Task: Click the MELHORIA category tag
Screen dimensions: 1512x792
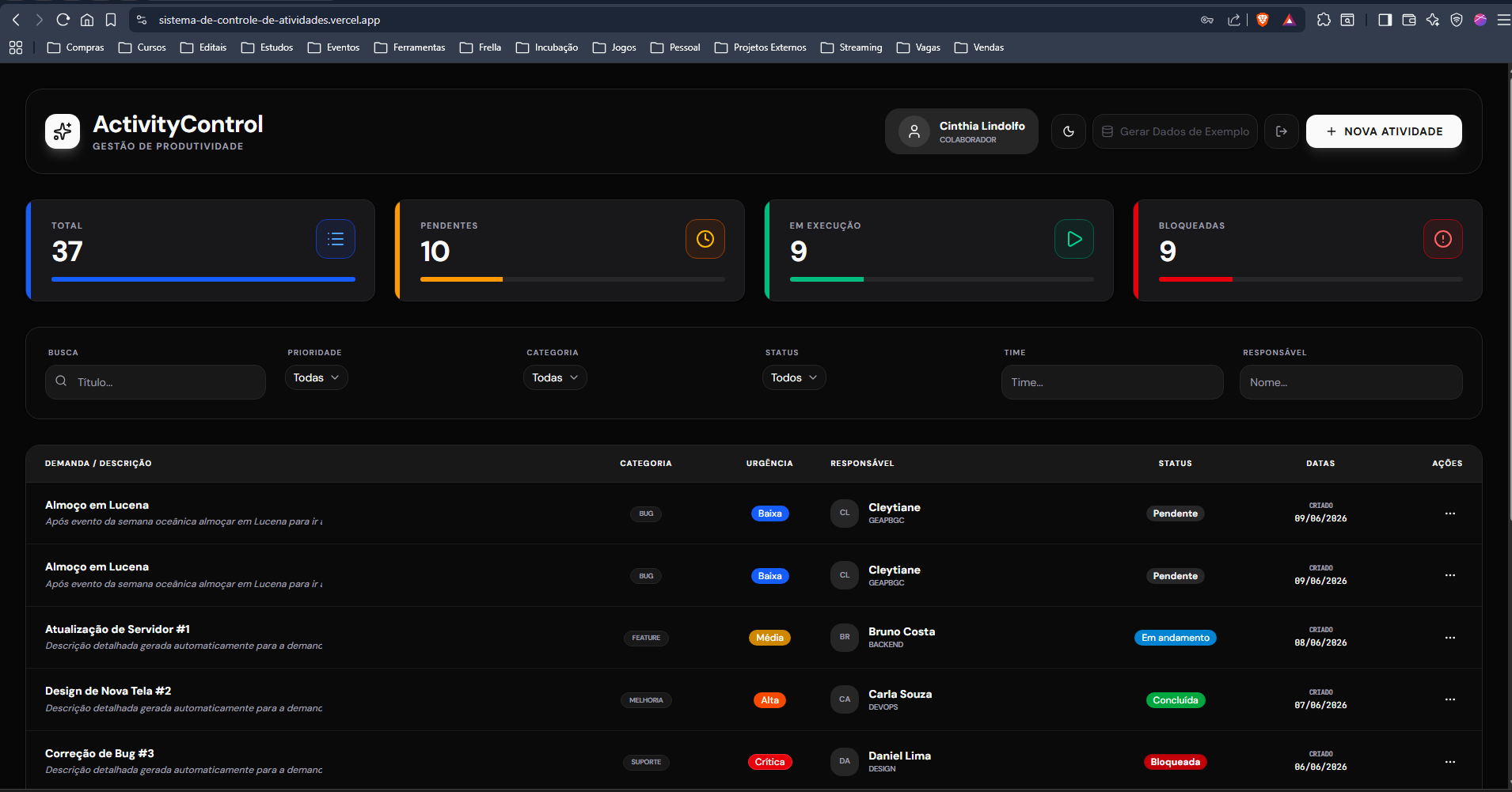Action: point(646,700)
